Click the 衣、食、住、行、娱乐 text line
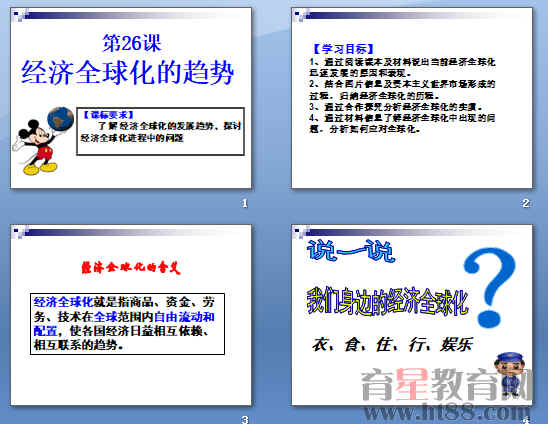The width and height of the screenshot is (548, 424). (392, 344)
